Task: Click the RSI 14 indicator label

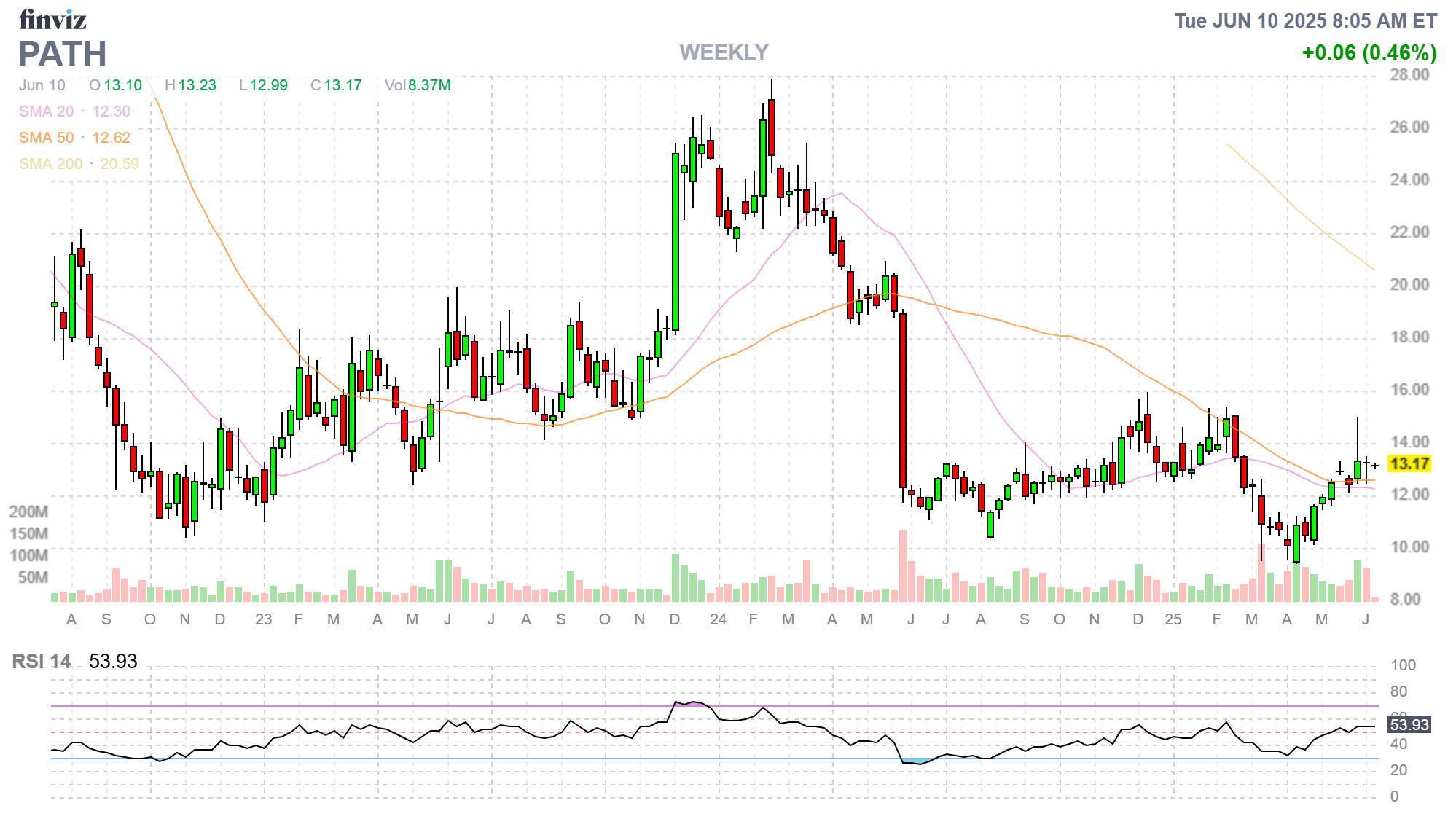Action: point(42,661)
